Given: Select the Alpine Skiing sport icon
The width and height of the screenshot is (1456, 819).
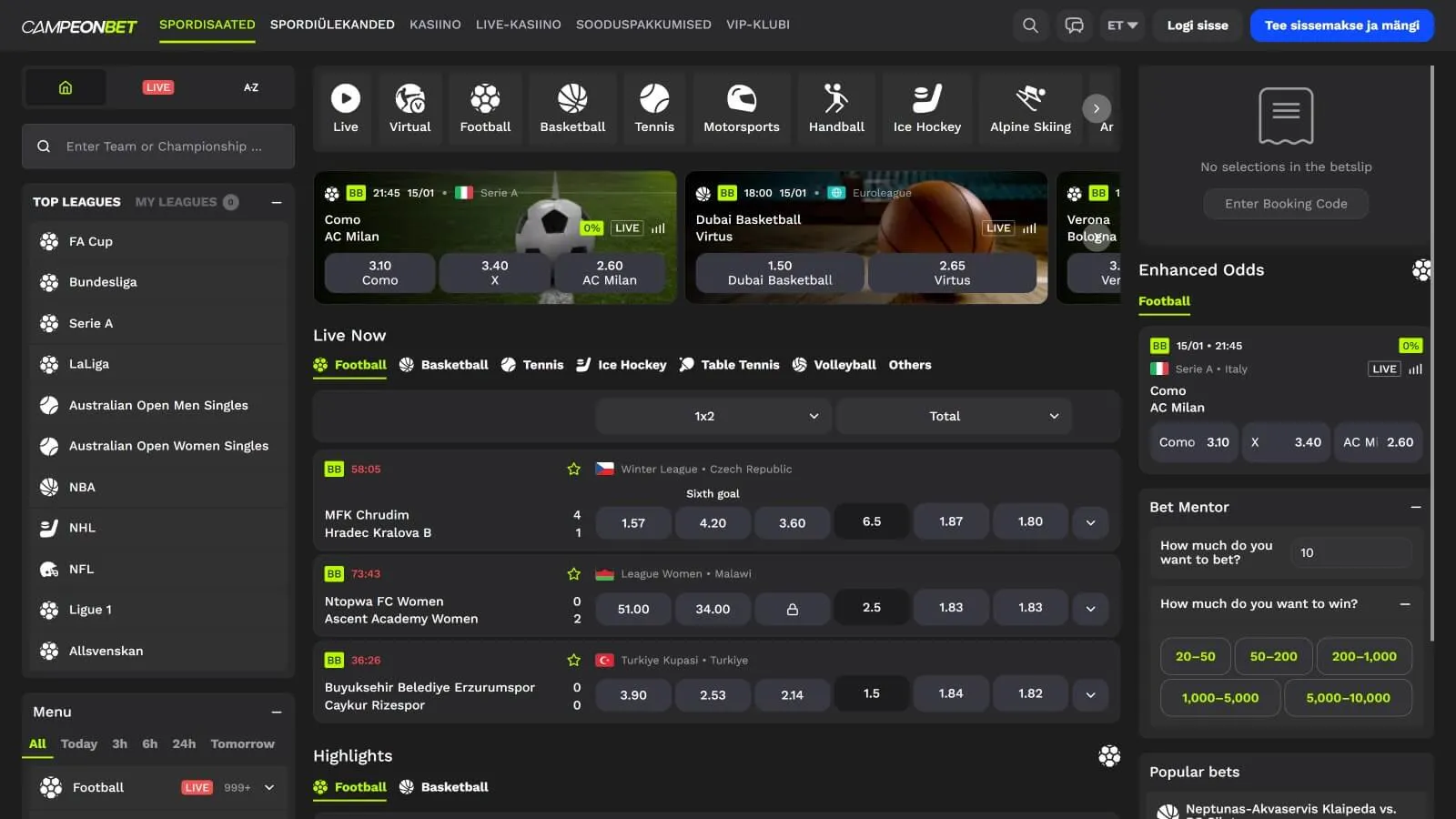Looking at the screenshot, I should click(1030, 108).
